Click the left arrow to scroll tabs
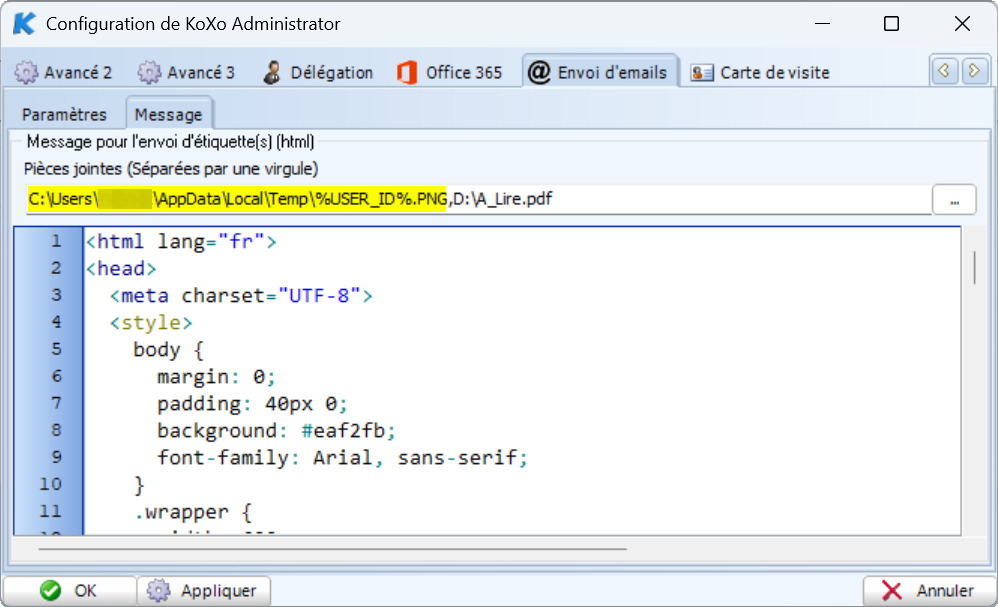The image size is (998, 607). (945, 71)
